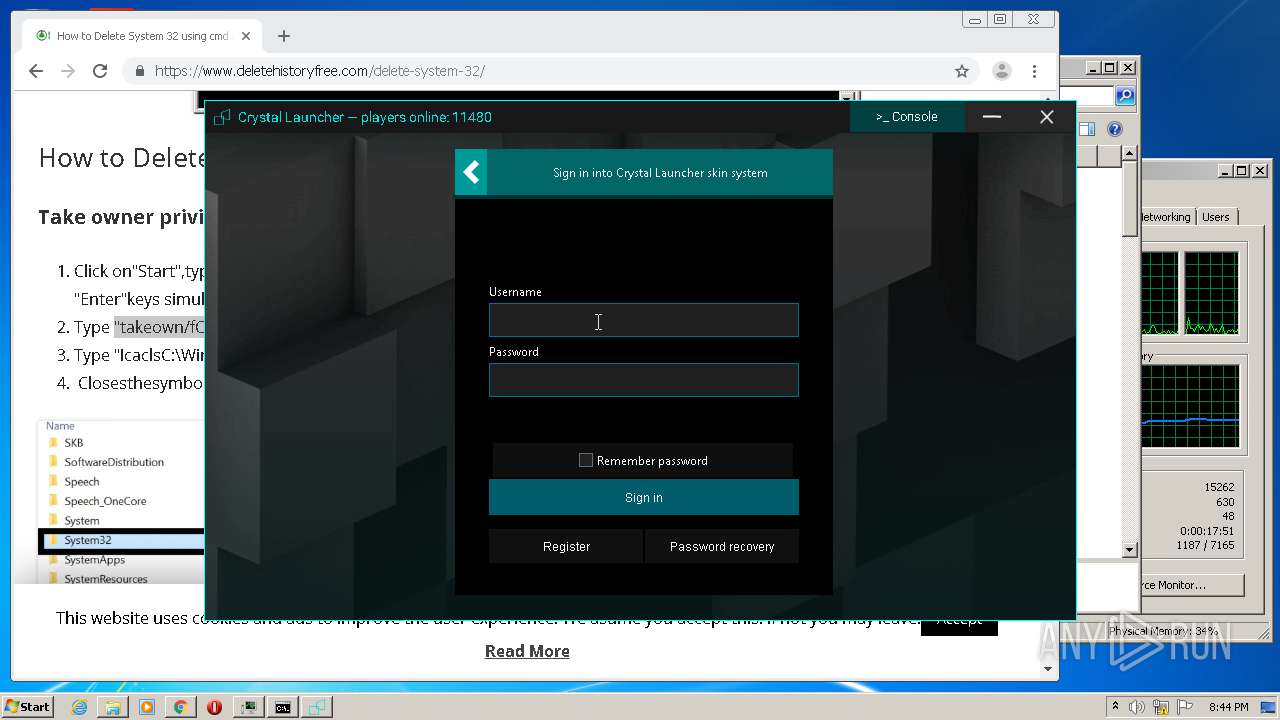Image resolution: width=1280 pixels, height=720 pixels.
Task: Click the blue search magnifier button
Action: [1125, 96]
